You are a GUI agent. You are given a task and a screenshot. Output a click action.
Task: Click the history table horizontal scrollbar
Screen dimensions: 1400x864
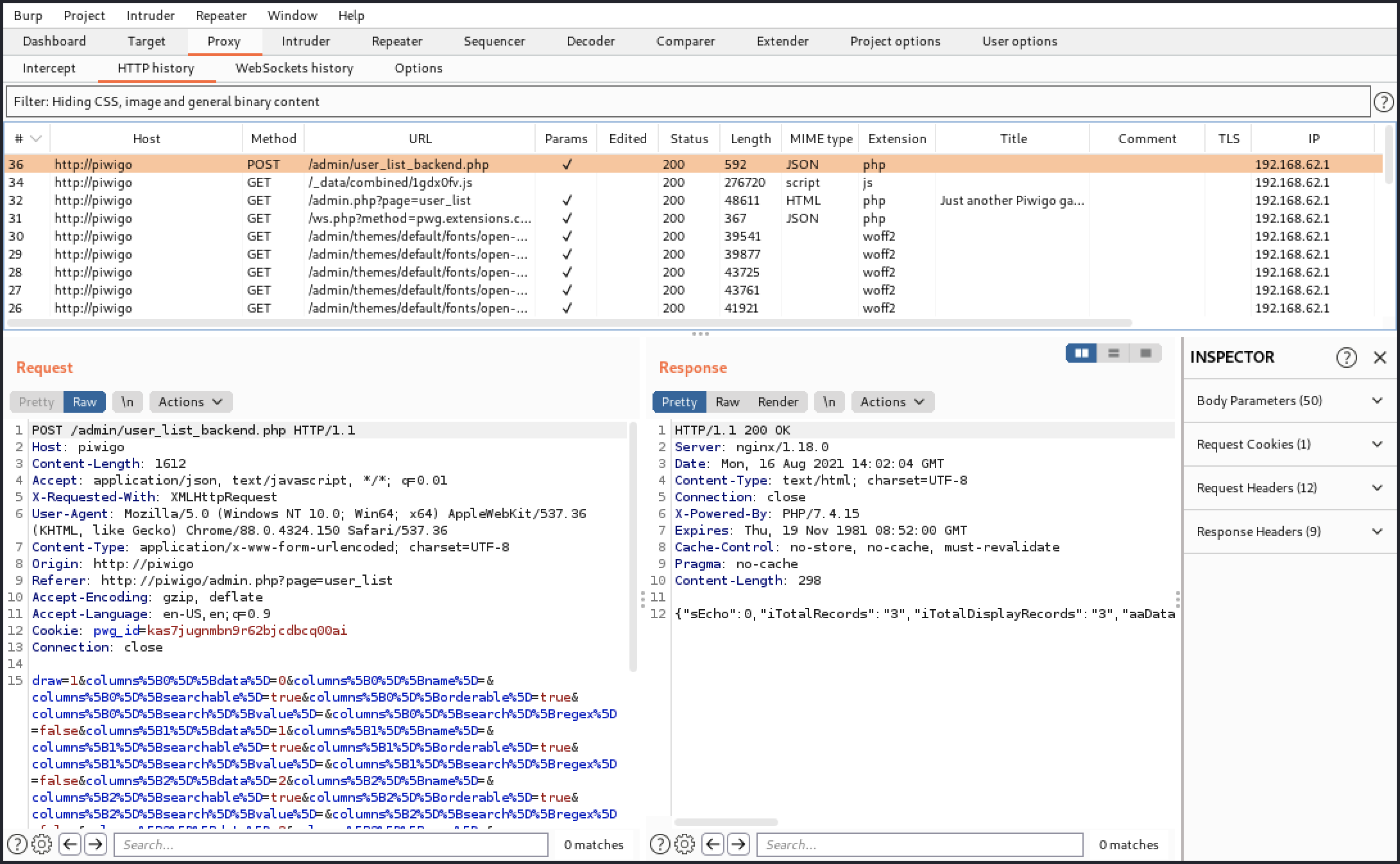tap(568, 323)
